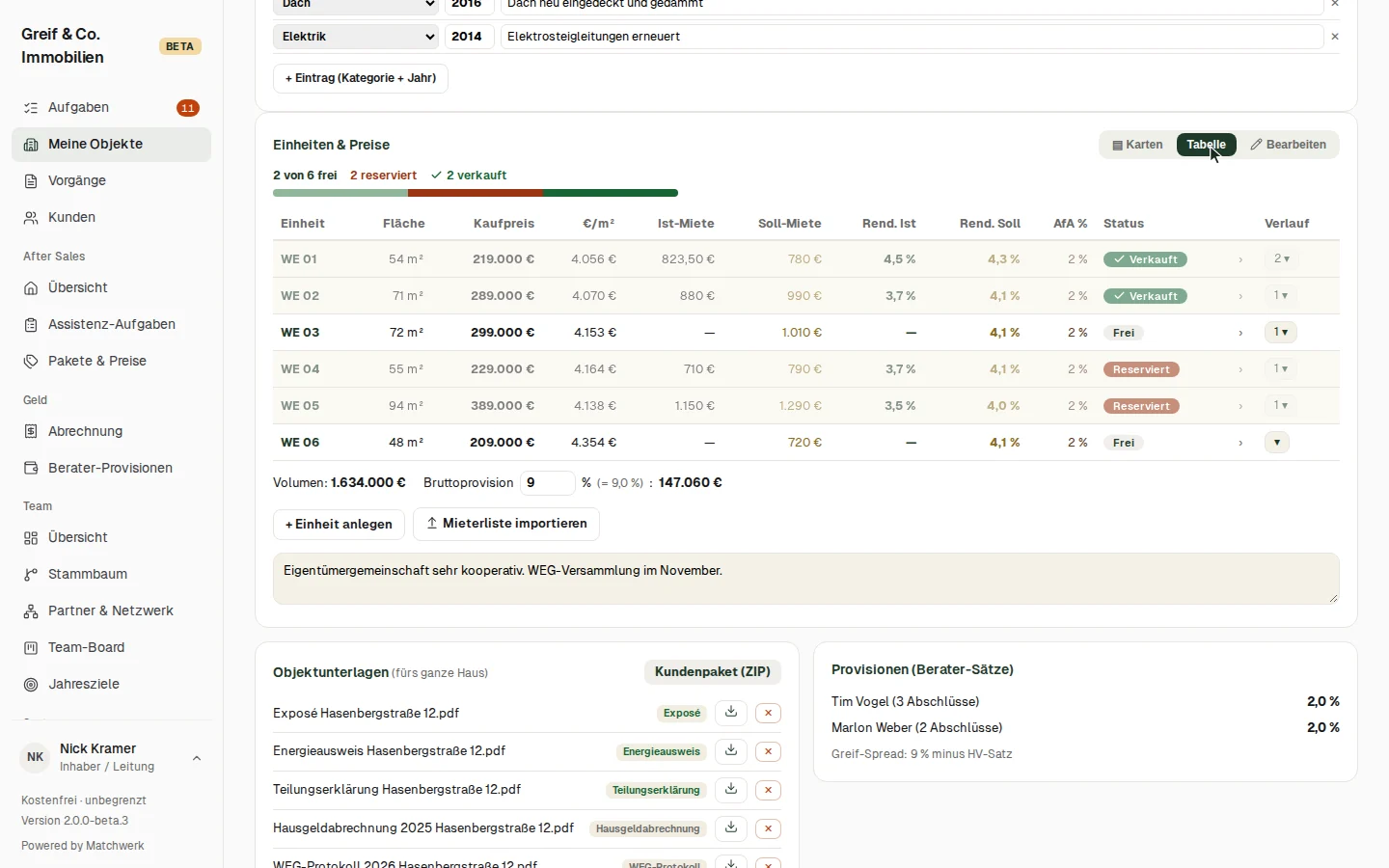Open Meine Objekte in the sidebar

pos(111,145)
